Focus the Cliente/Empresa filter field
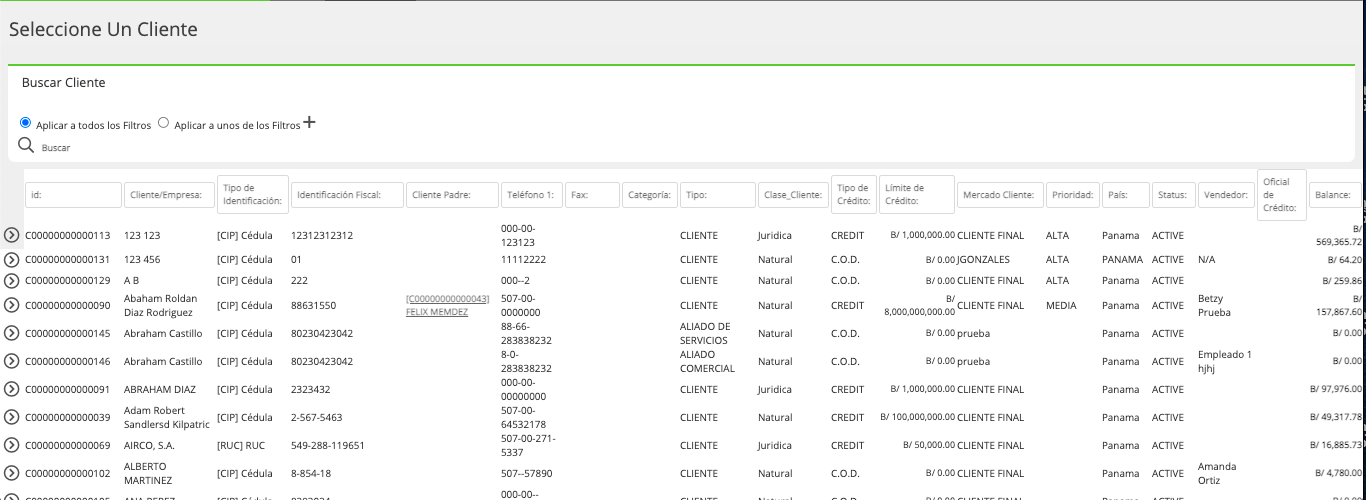Viewport: 1366px width, 500px height. (x=169, y=195)
